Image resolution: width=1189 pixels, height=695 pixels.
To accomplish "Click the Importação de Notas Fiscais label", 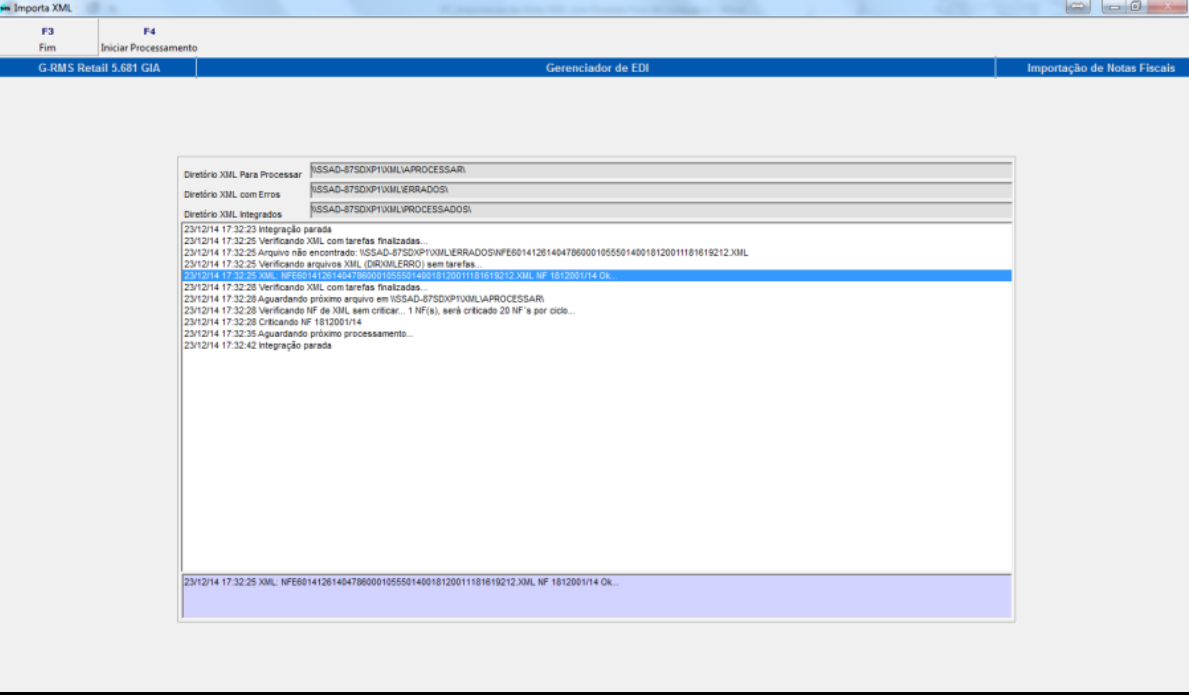I will tap(1100, 67).
